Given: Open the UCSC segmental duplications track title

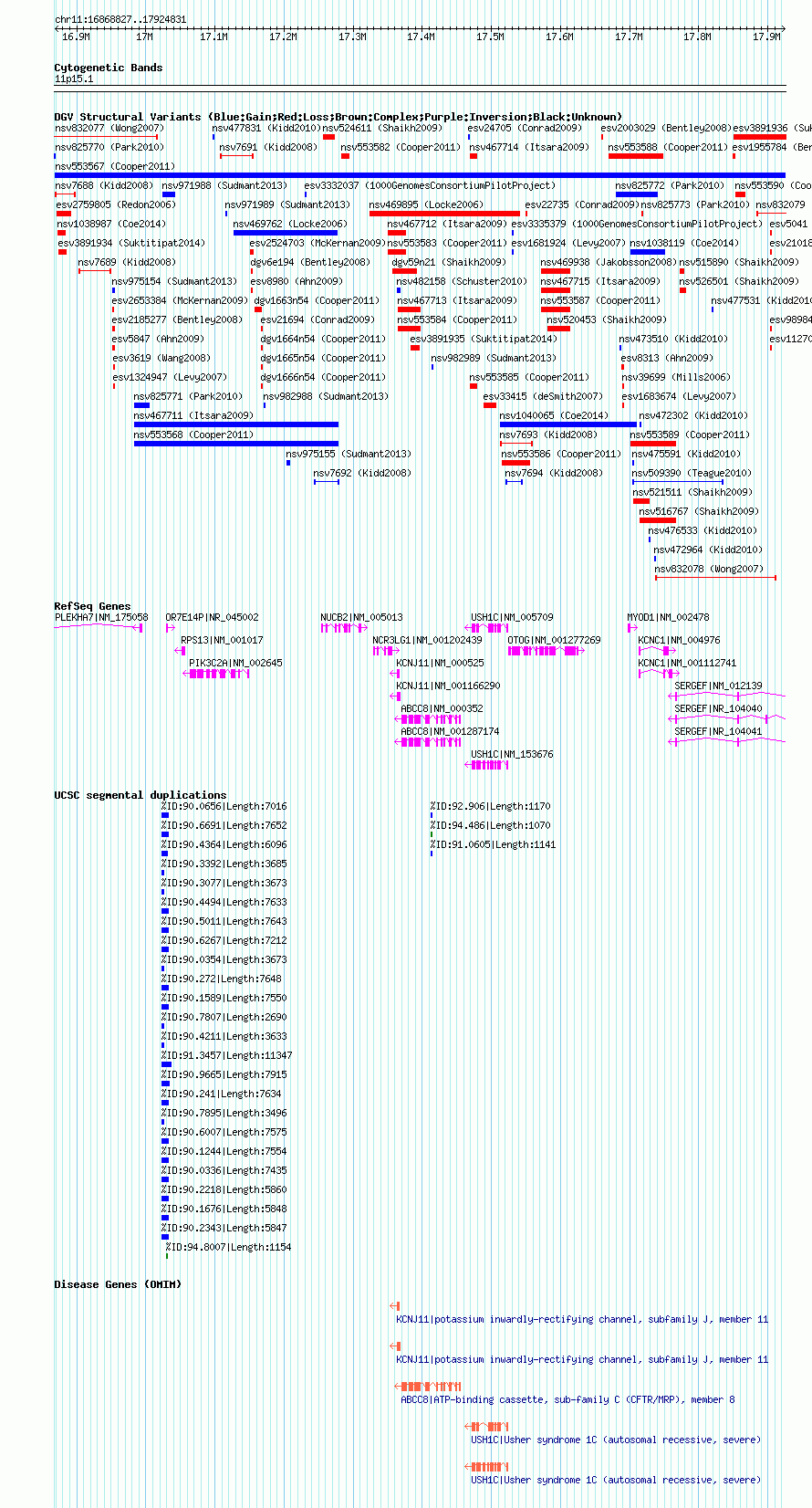Looking at the screenshot, I should [140, 795].
